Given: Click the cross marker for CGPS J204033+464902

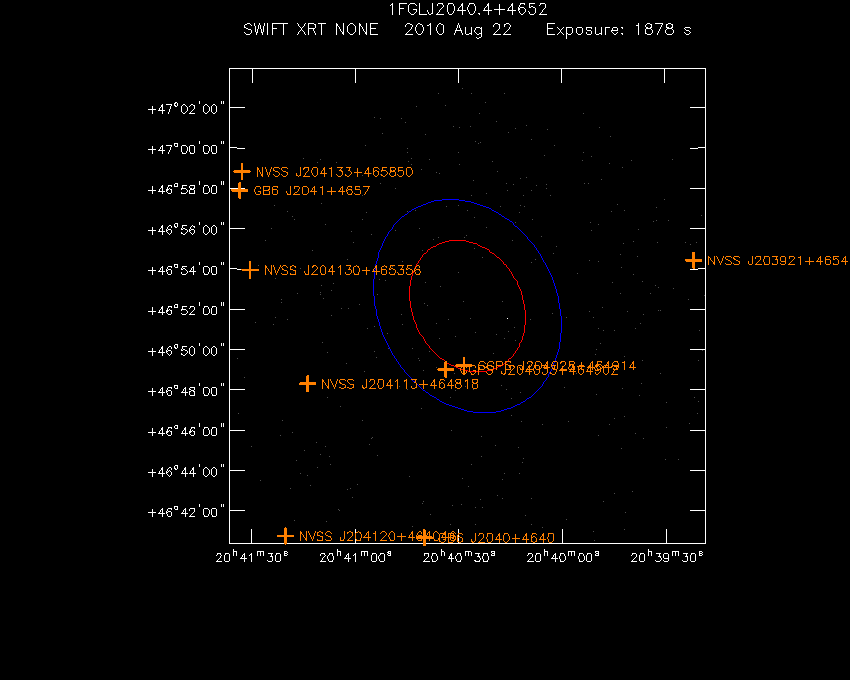Looking at the screenshot, I should tap(446, 370).
